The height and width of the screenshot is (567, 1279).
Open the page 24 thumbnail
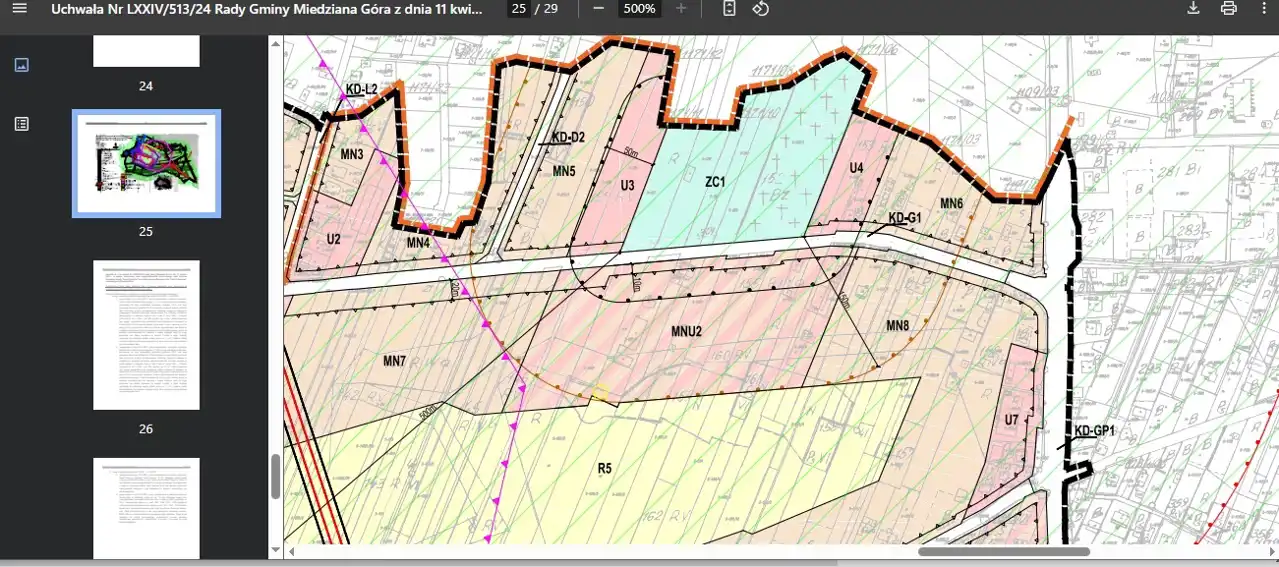(146, 51)
